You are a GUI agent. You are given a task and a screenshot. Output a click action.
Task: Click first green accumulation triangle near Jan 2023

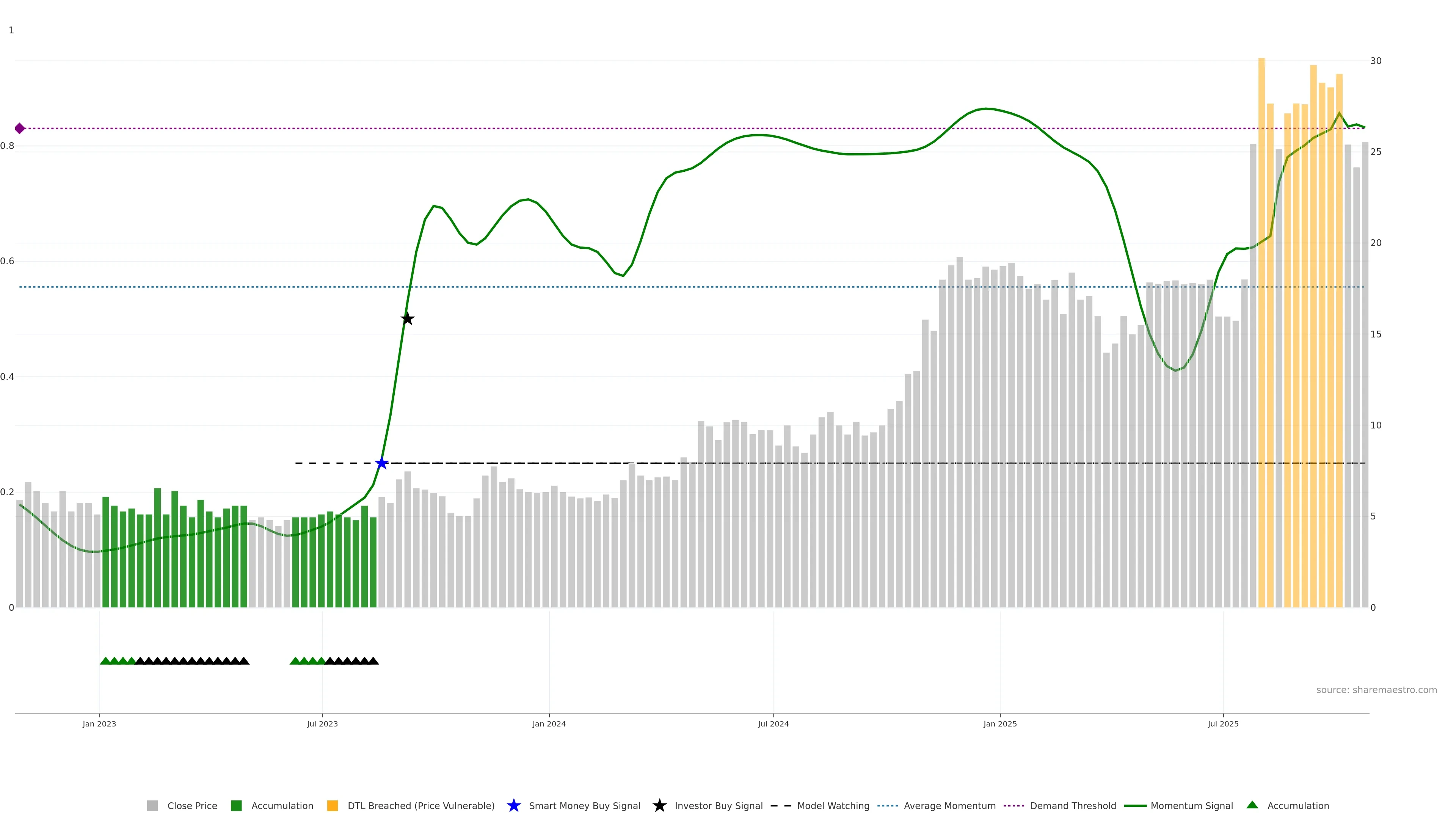105,661
